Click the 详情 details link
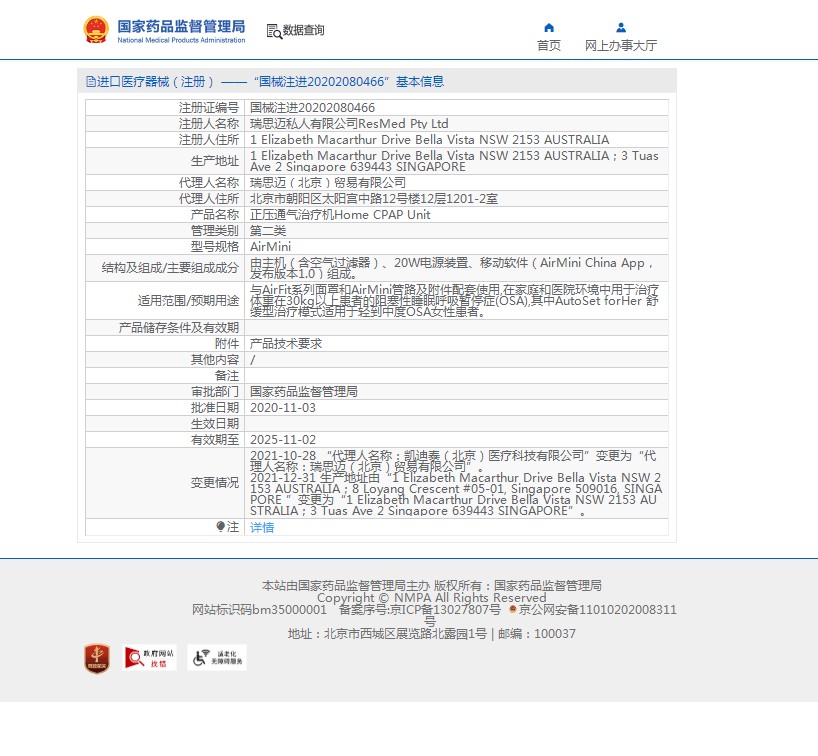This screenshot has width=818, height=756. click(x=262, y=527)
